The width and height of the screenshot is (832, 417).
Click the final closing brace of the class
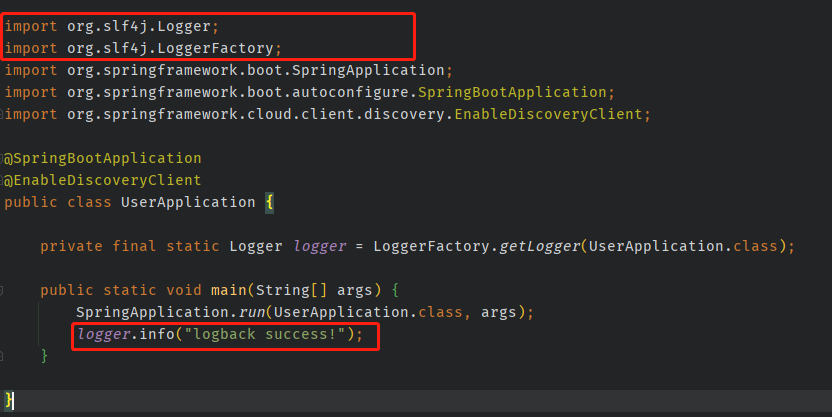click(8, 399)
